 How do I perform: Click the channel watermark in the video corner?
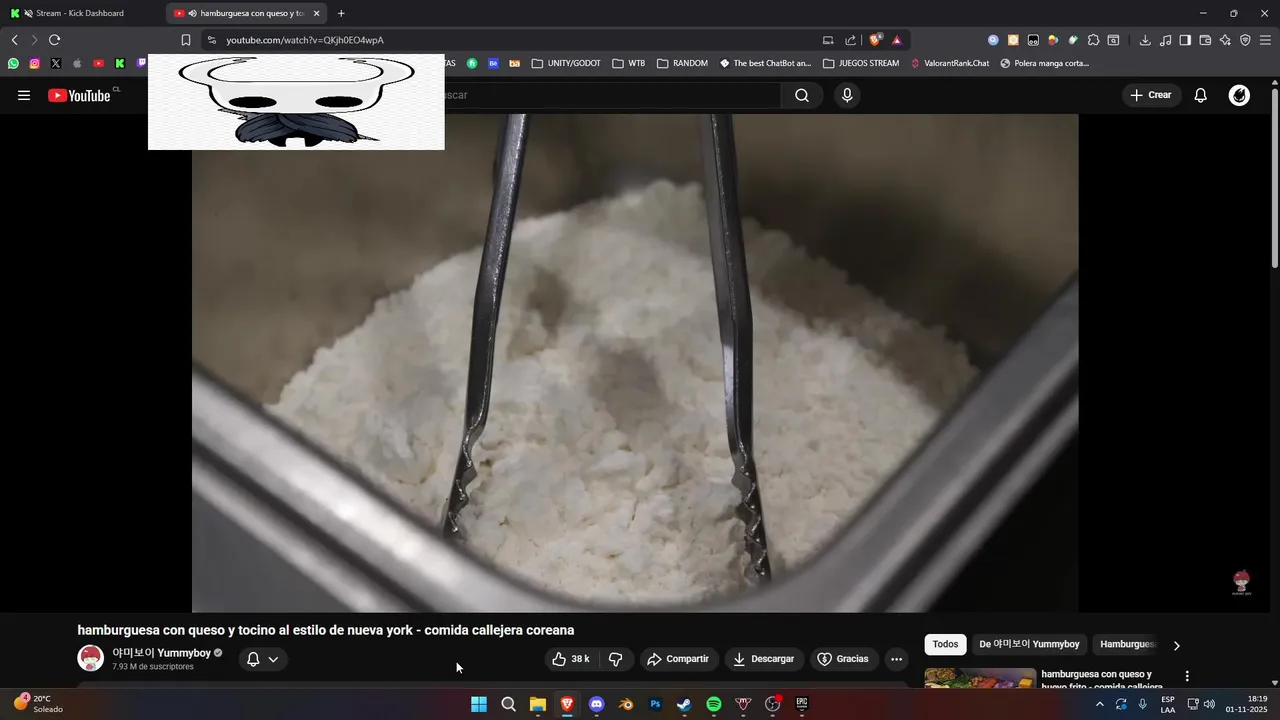(1241, 583)
